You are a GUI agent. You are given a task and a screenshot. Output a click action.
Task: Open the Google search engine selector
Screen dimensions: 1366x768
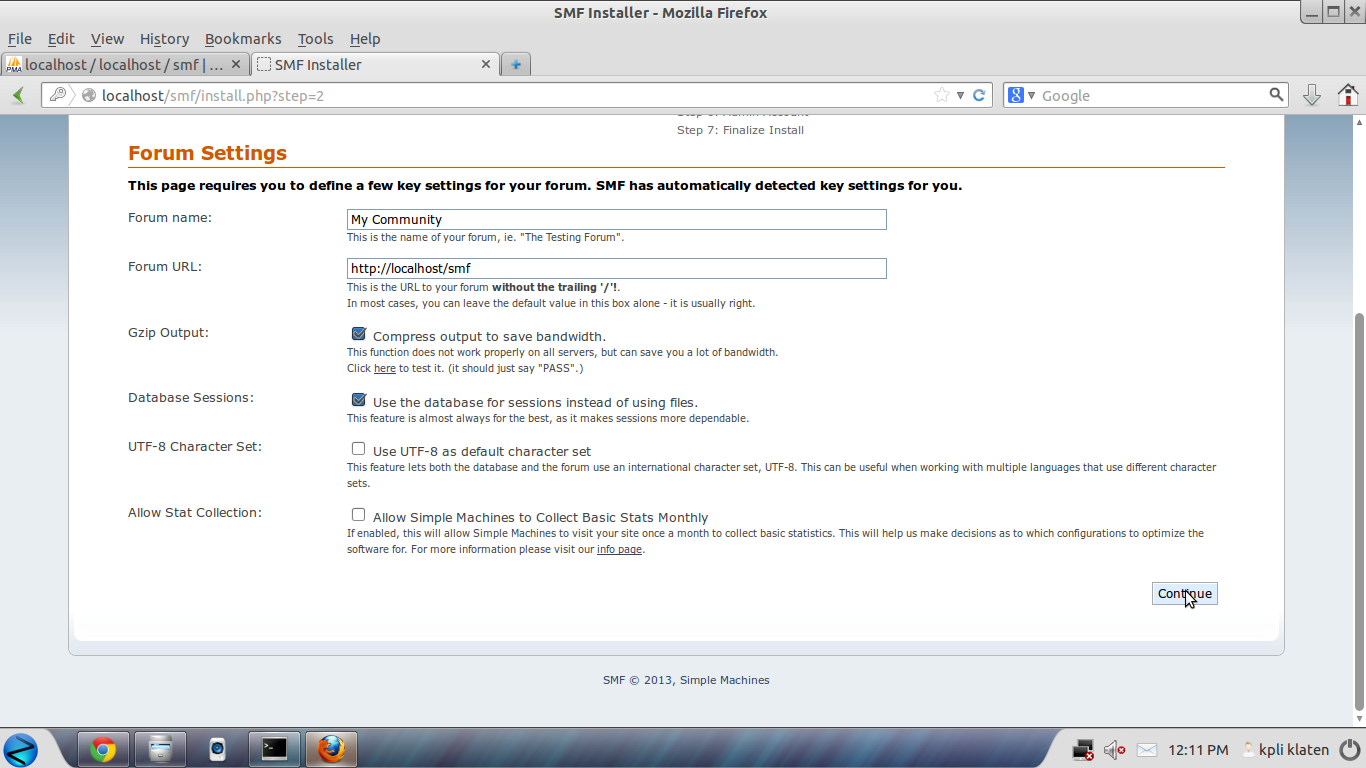click(x=1022, y=95)
